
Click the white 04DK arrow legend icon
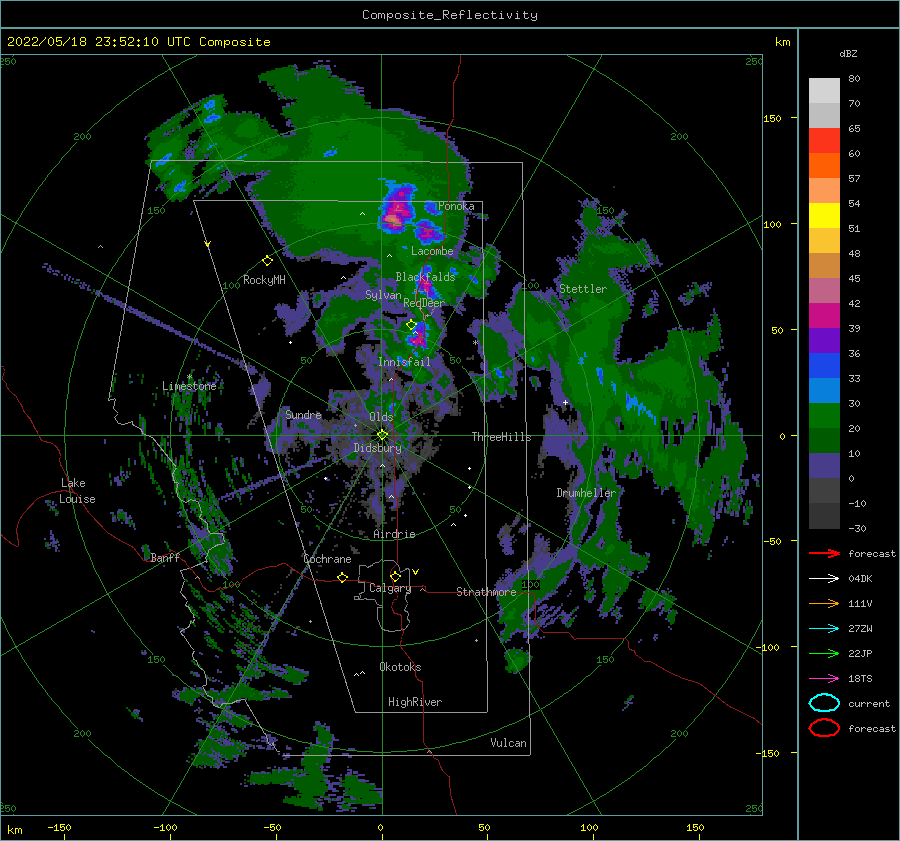coord(824,578)
